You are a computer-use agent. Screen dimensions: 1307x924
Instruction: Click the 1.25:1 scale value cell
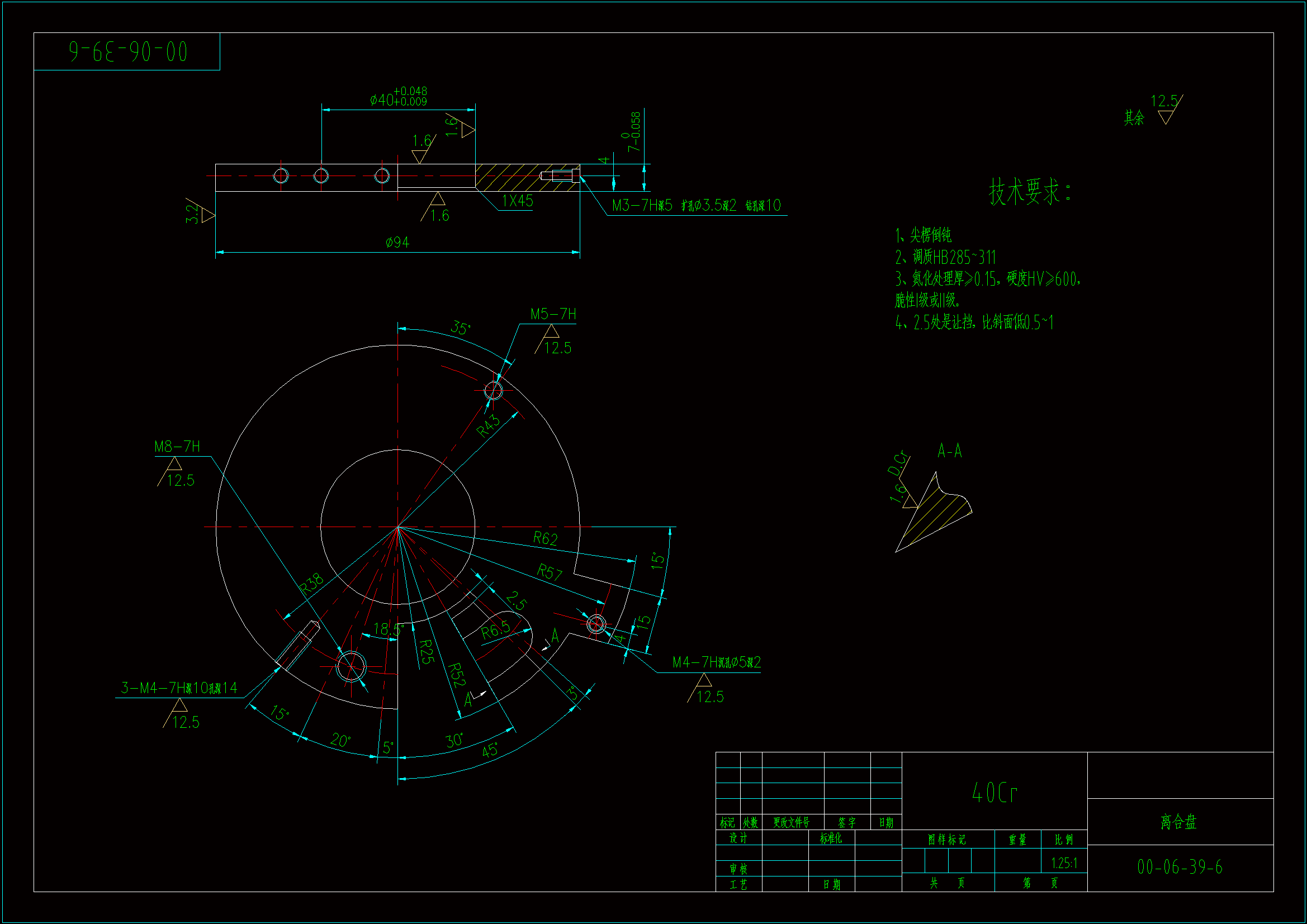[x=1063, y=863]
